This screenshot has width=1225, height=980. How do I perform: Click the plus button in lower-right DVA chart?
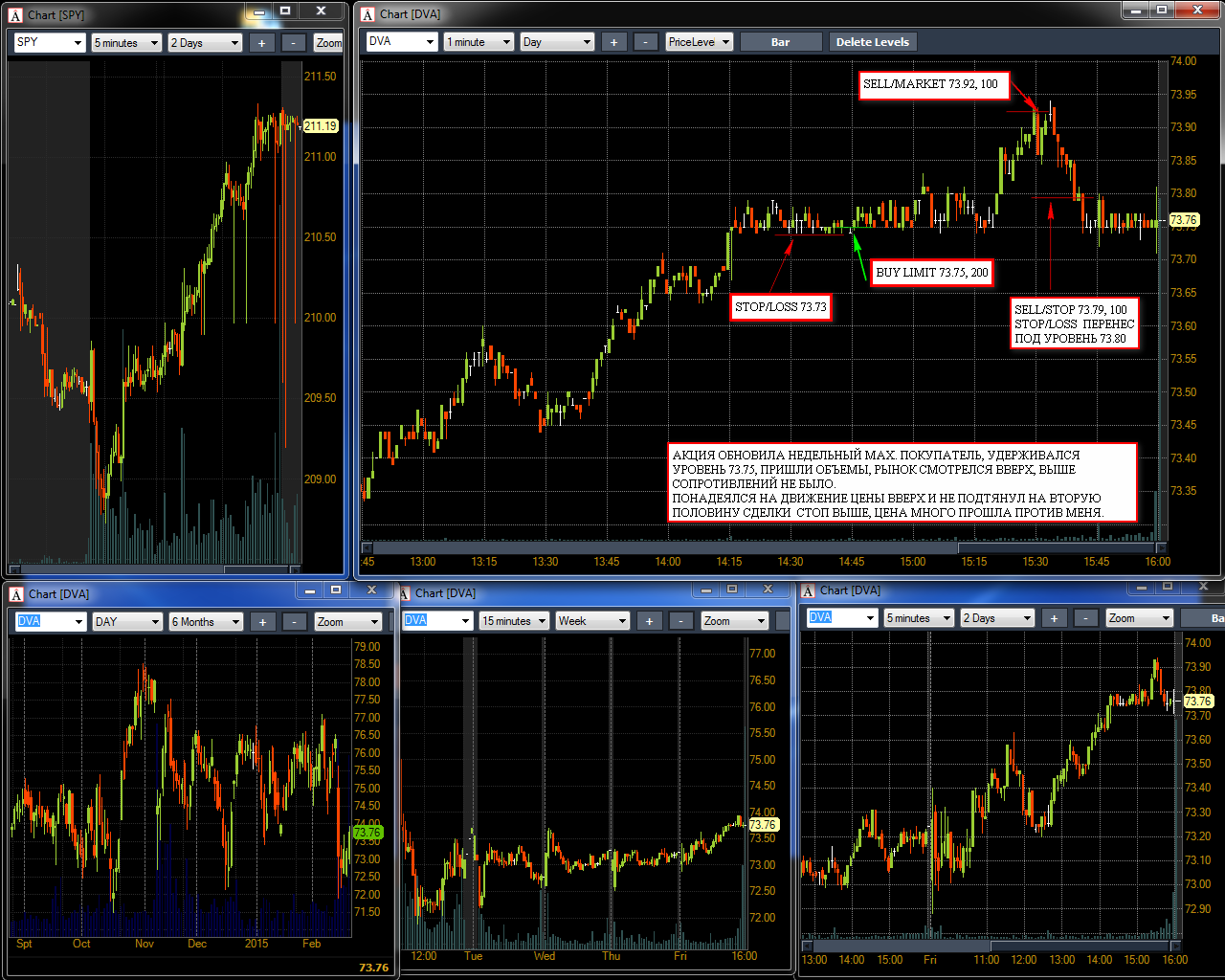click(x=1054, y=617)
